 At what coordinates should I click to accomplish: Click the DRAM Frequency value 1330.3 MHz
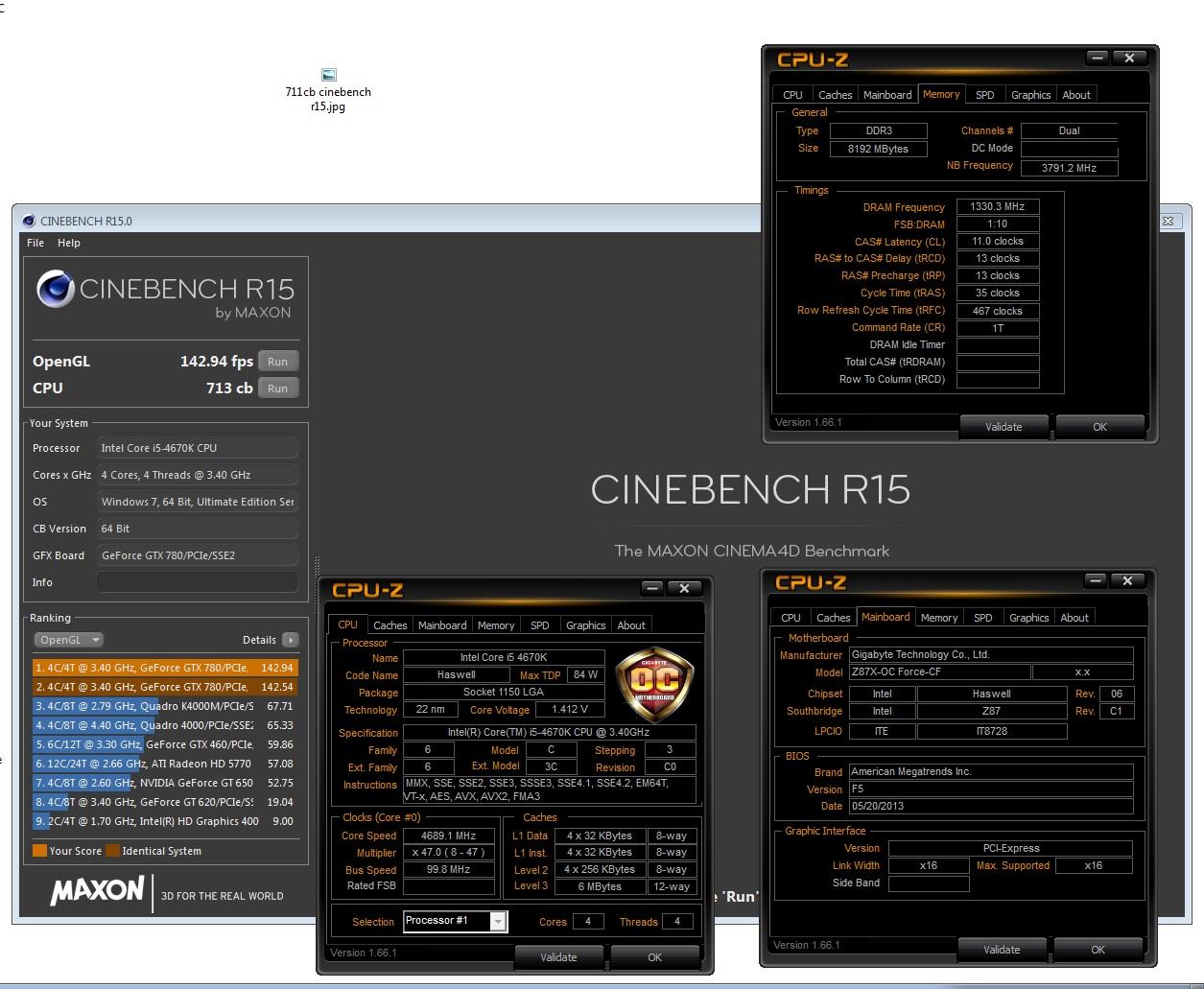pyautogui.click(x=998, y=206)
